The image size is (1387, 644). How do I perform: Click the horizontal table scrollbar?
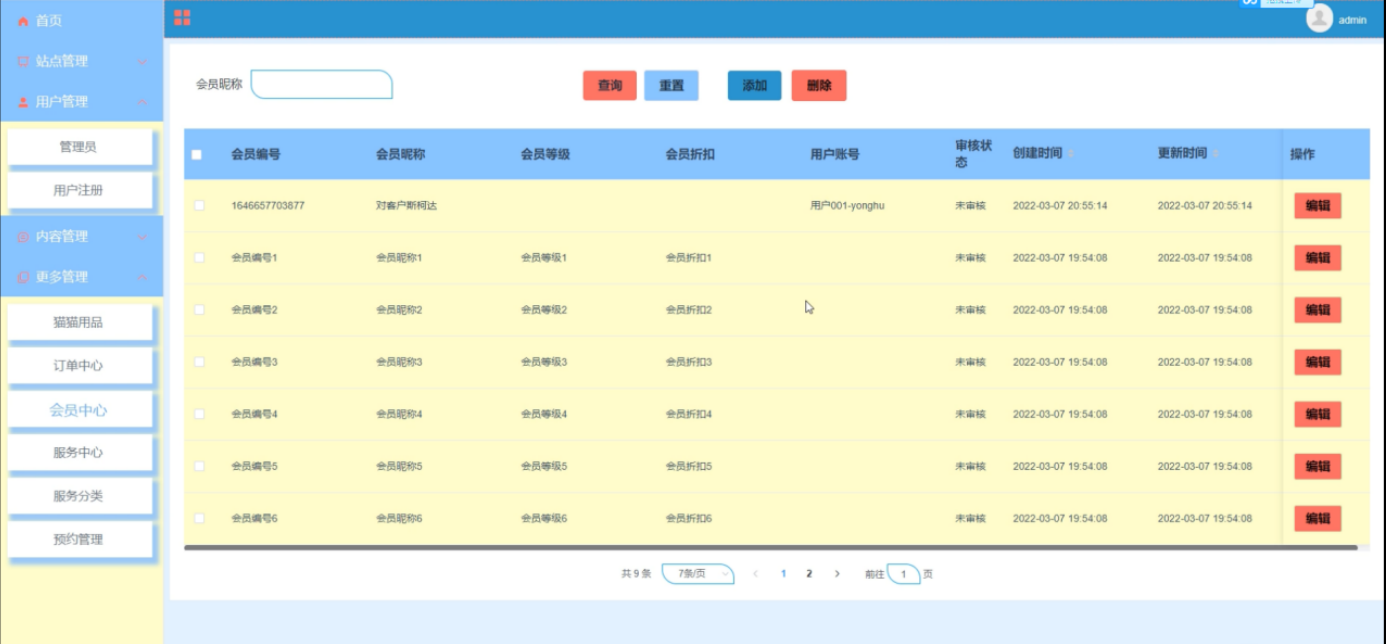pos(771,548)
